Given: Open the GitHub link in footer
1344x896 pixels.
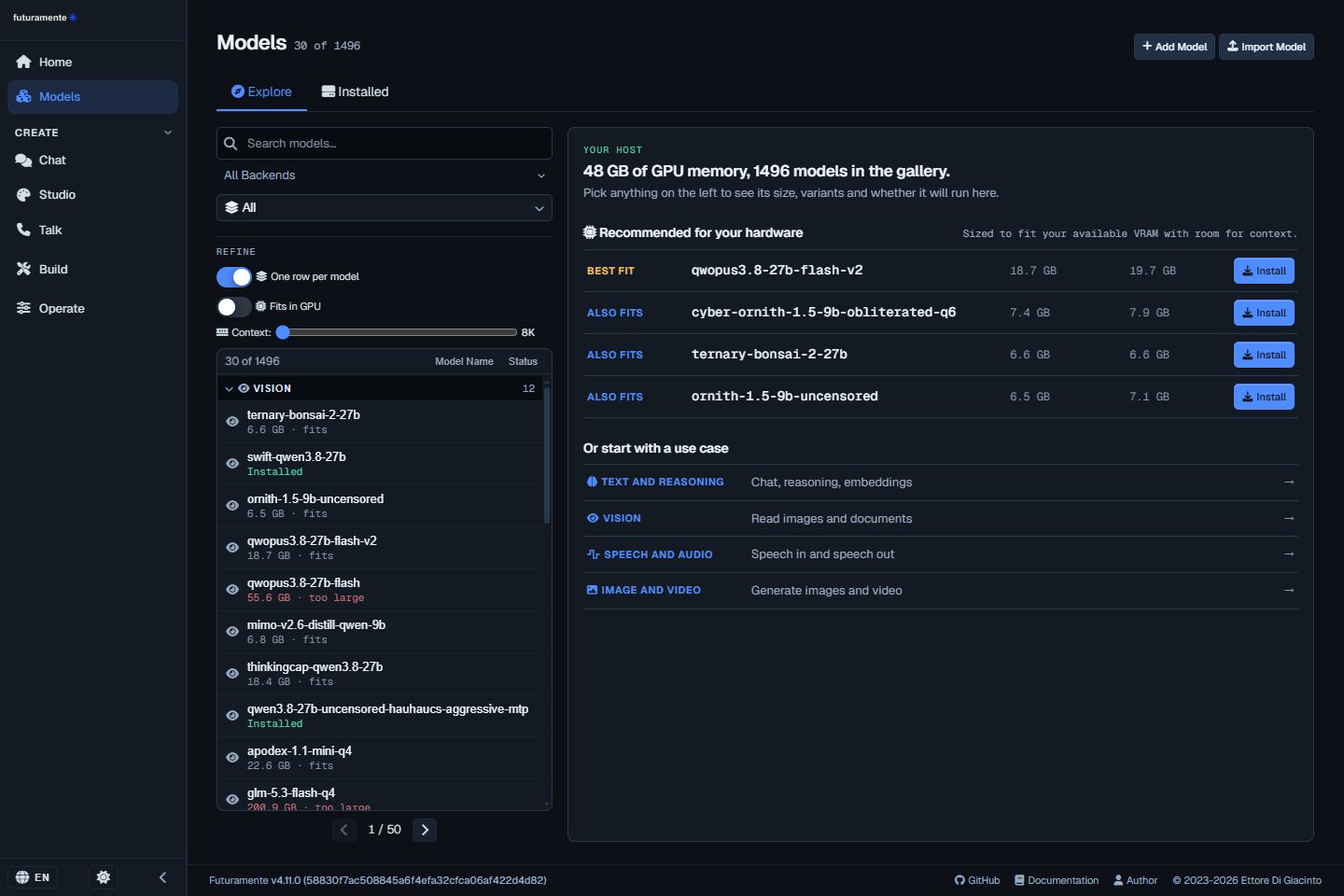Looking at the screenshot, I should [977, 880].
